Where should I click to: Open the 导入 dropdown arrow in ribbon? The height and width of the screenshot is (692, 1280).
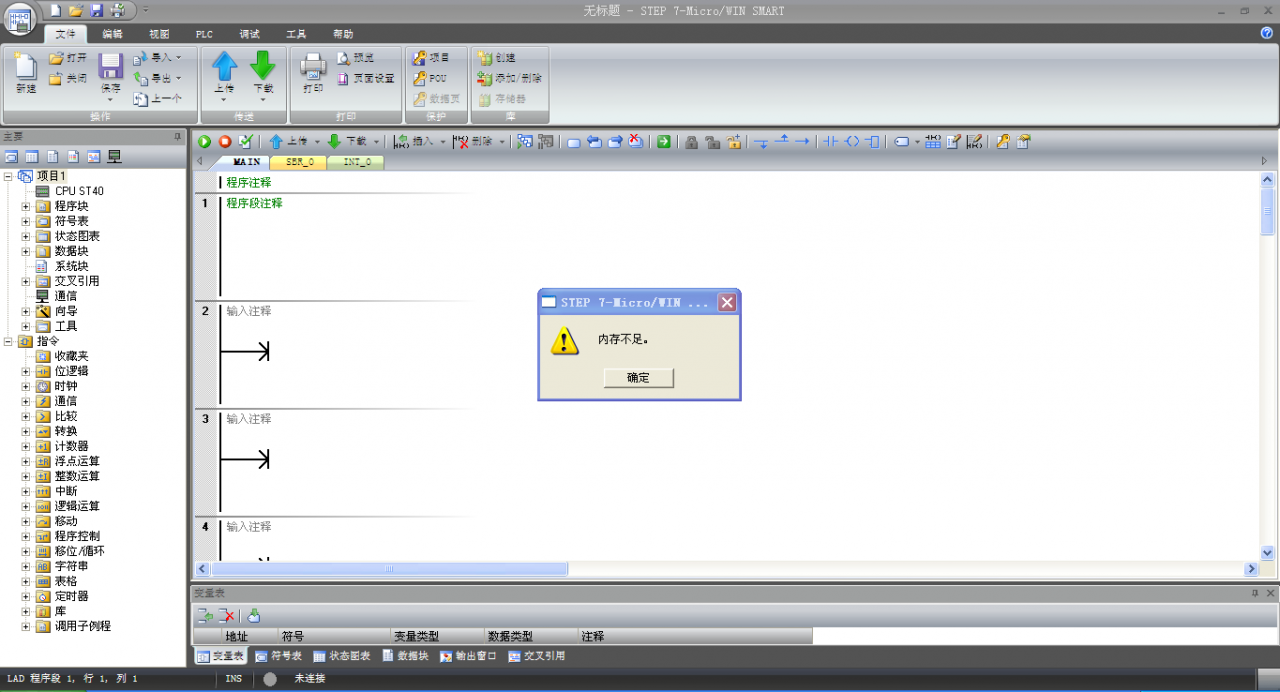pyautogui.click(x=179, y=58)
